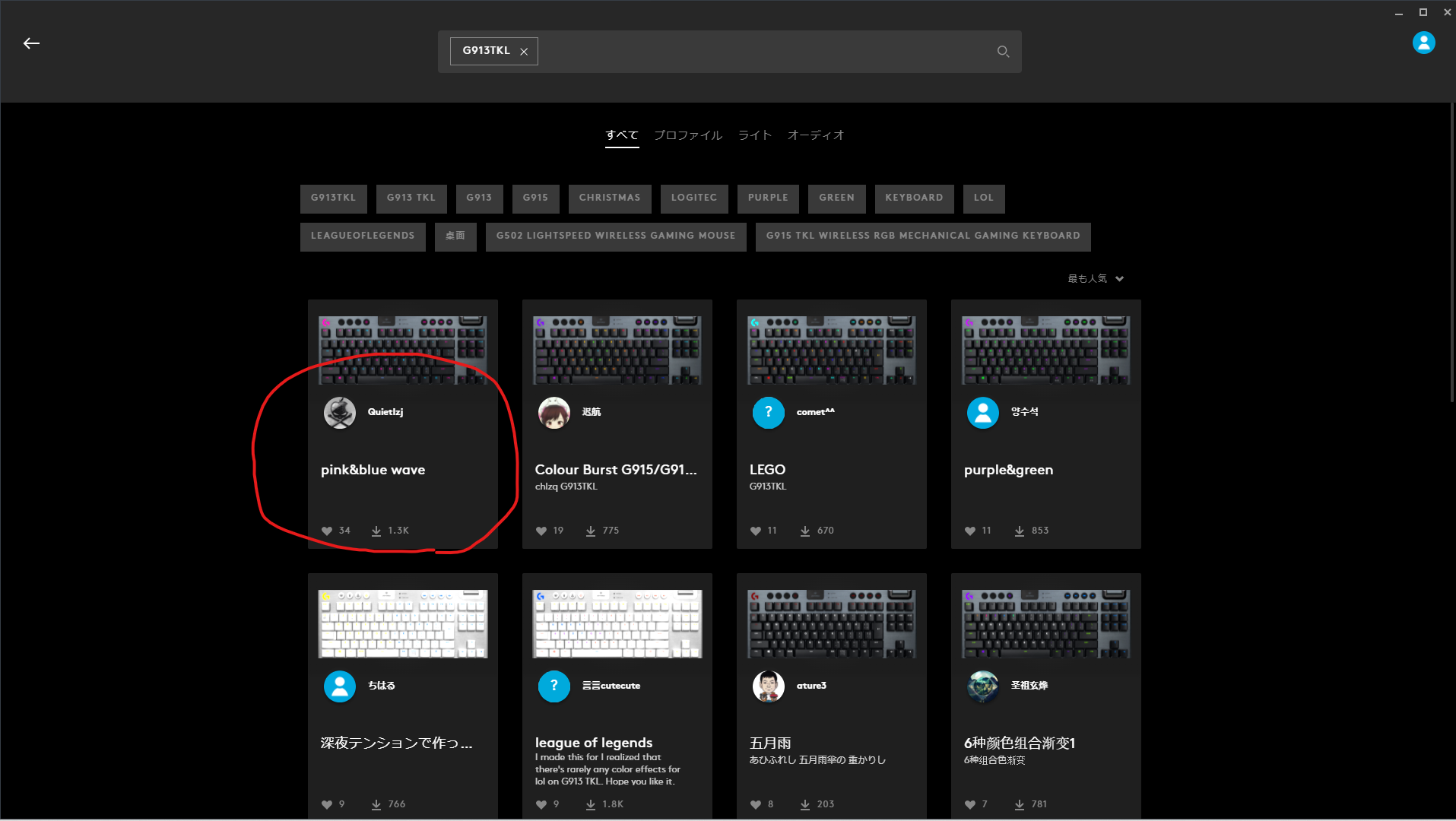Click 圣祖玄烨's globe avatar
Image resolution: width=1456 pixels, height=821 pixels.
point(982,686)
